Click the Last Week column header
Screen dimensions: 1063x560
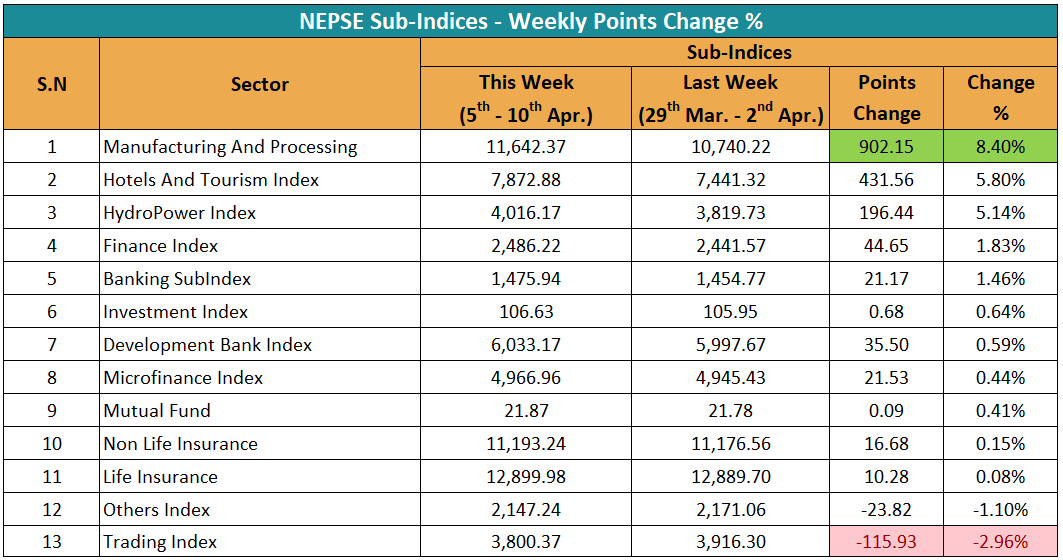tap(730, 98)
